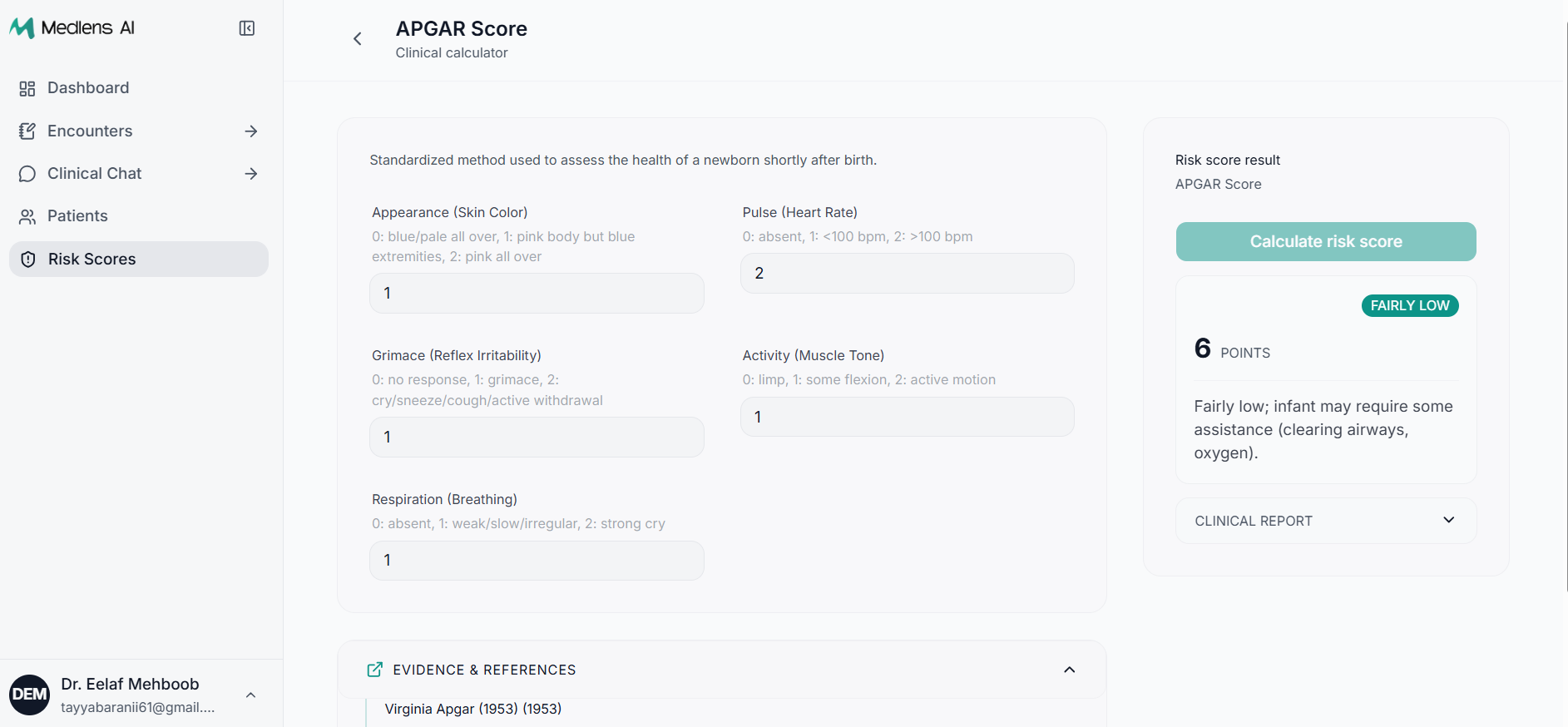This screenshot has width=1568, height=727.
Task: Click the Calculate risk score button
Action: point(1326,241)
